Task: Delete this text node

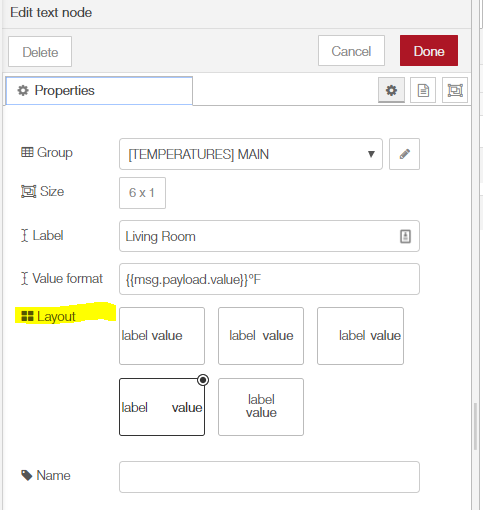Action: pyautogui.click(x=40, y=52)
